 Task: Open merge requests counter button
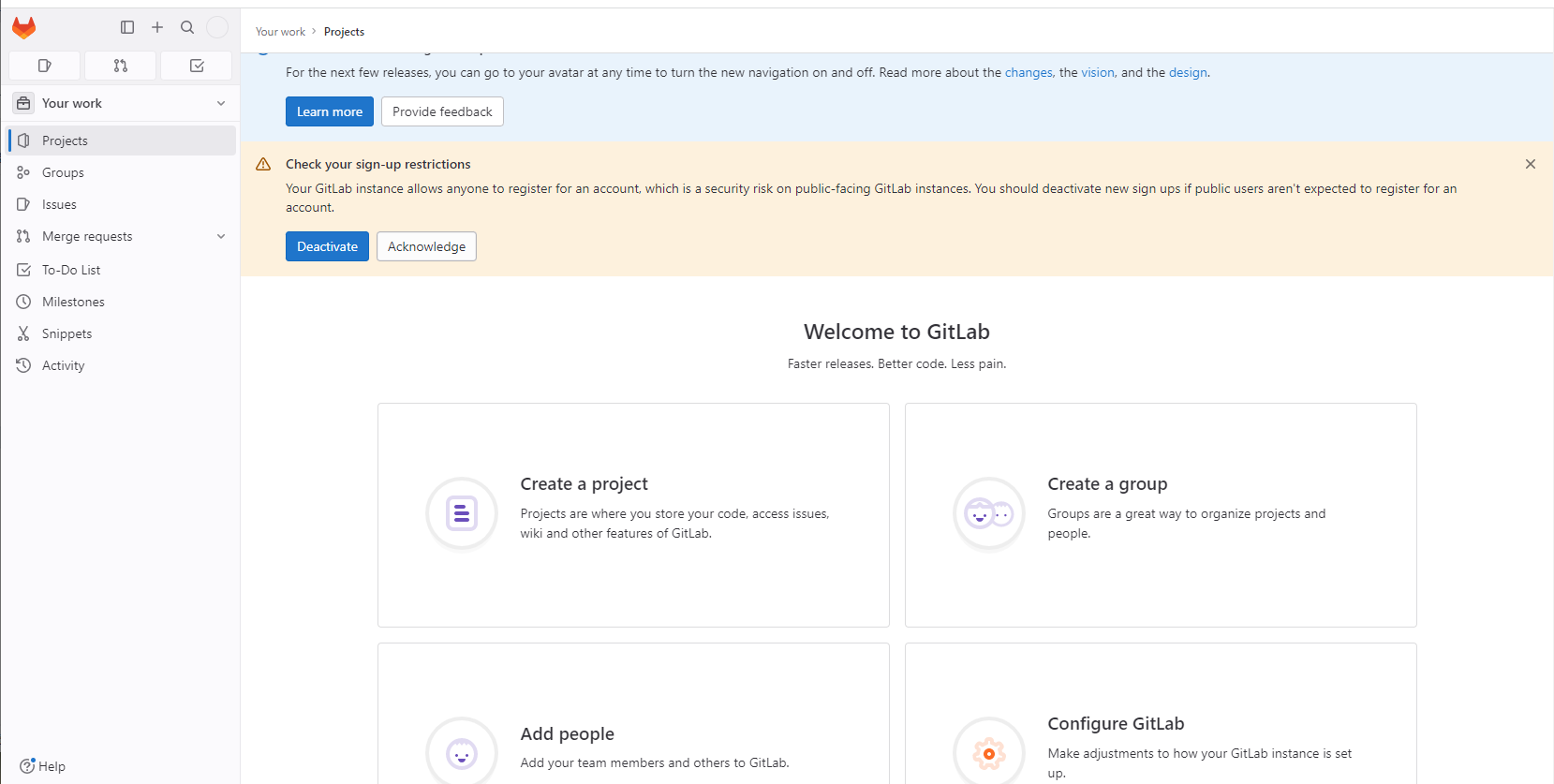pyautogui.click(x=120, y=66)
